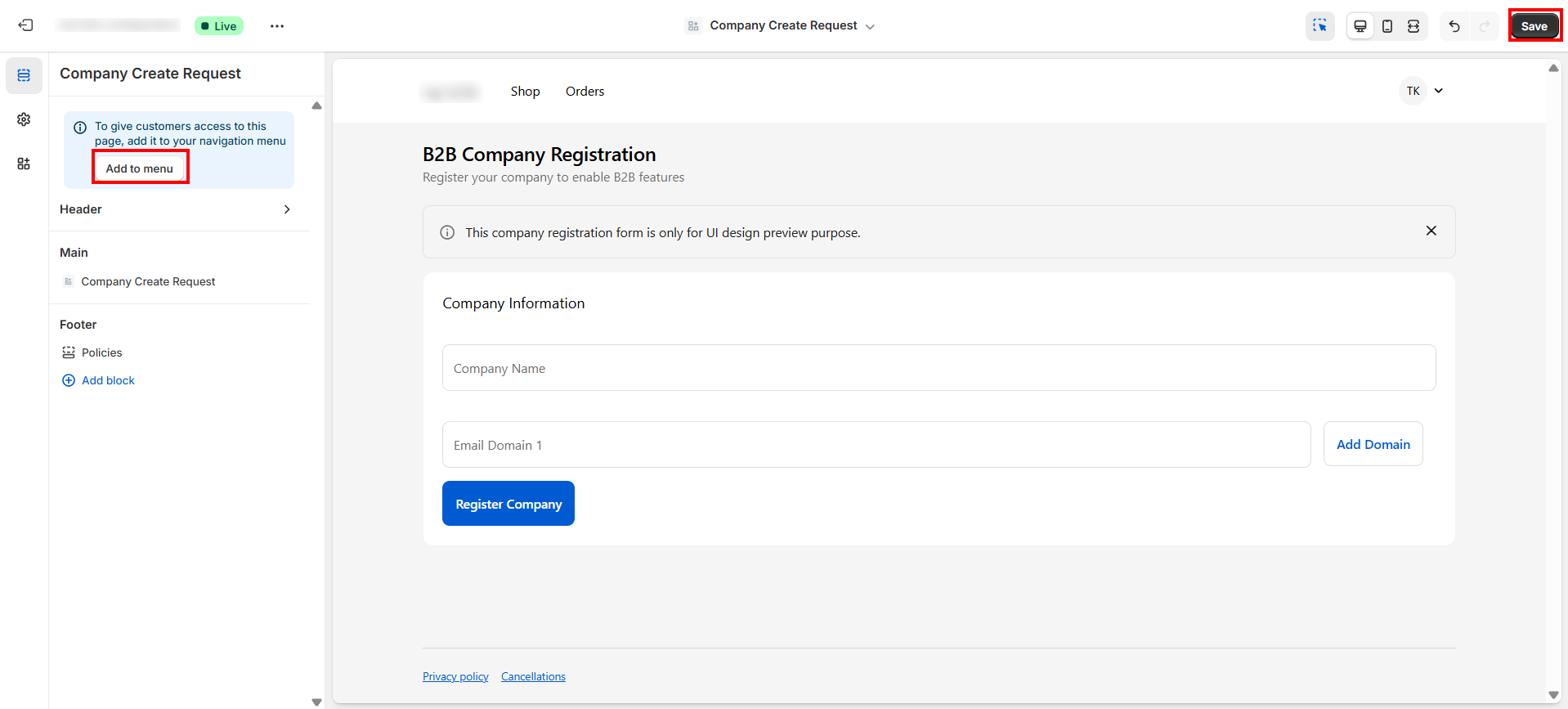This screenshot has width=1568, height=709.
Task: Click the exit editor icon
Action: point(26,25)
